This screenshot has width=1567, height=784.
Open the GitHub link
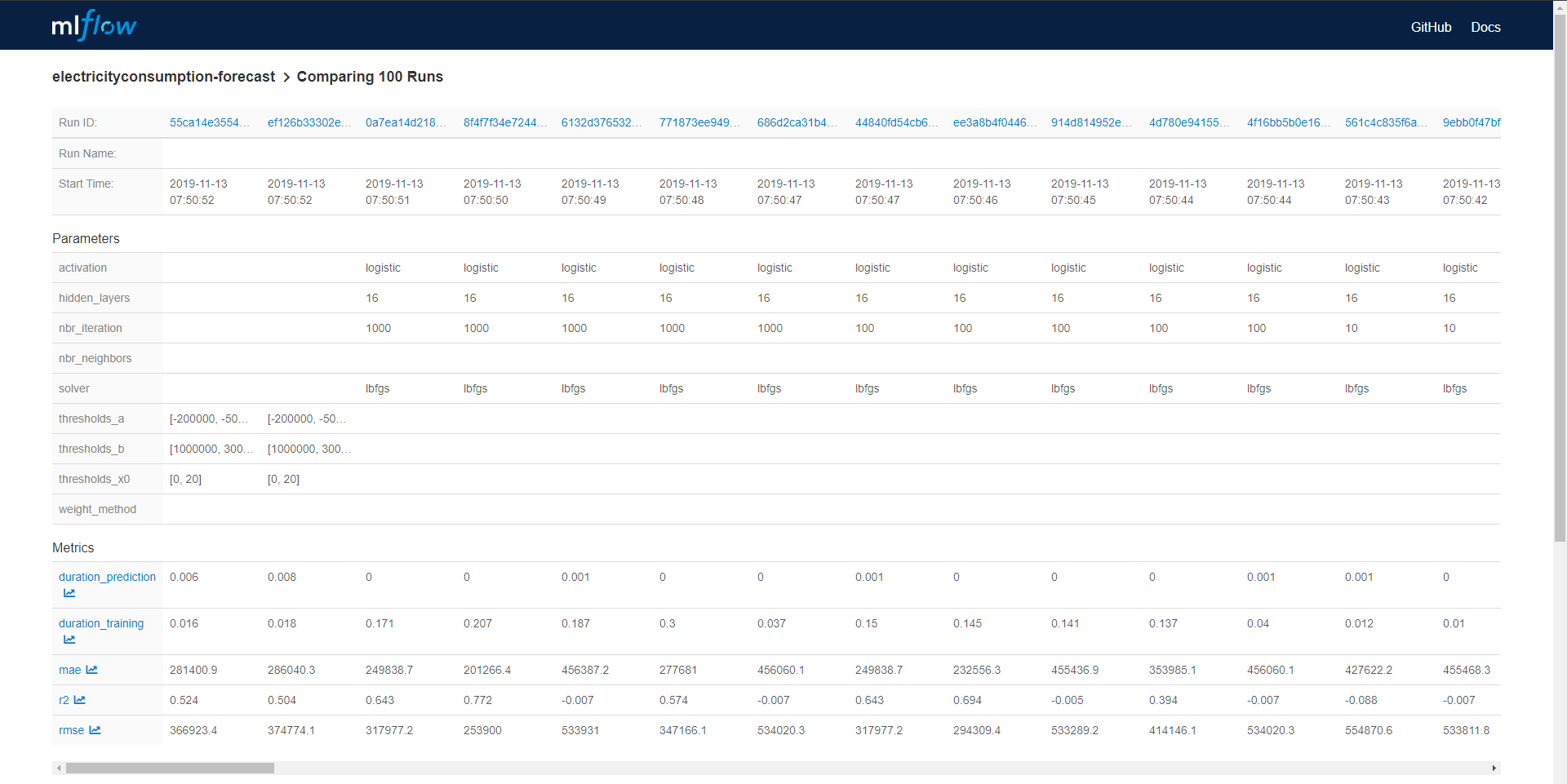click(1431, 27)
